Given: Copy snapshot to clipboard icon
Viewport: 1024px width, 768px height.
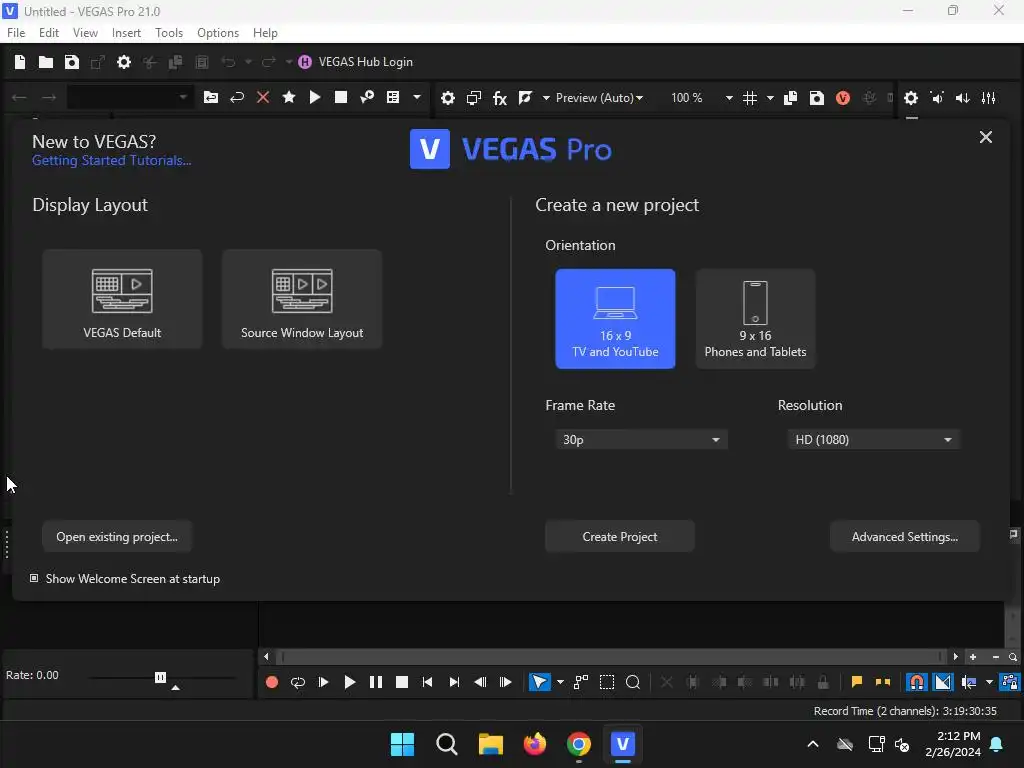Looking at the screenshot, I should coord(790,98).
